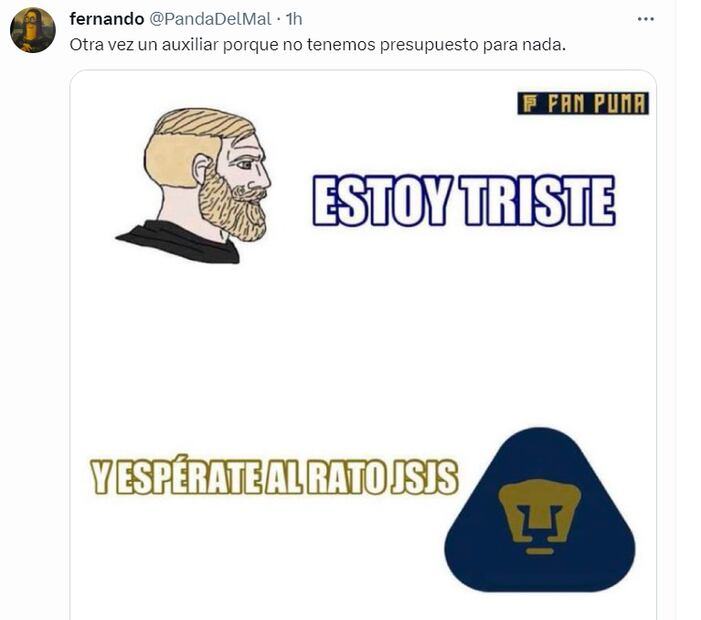Click the Chad character's beard
Viewport: 701px width, 620px height.
coord(232,202)
